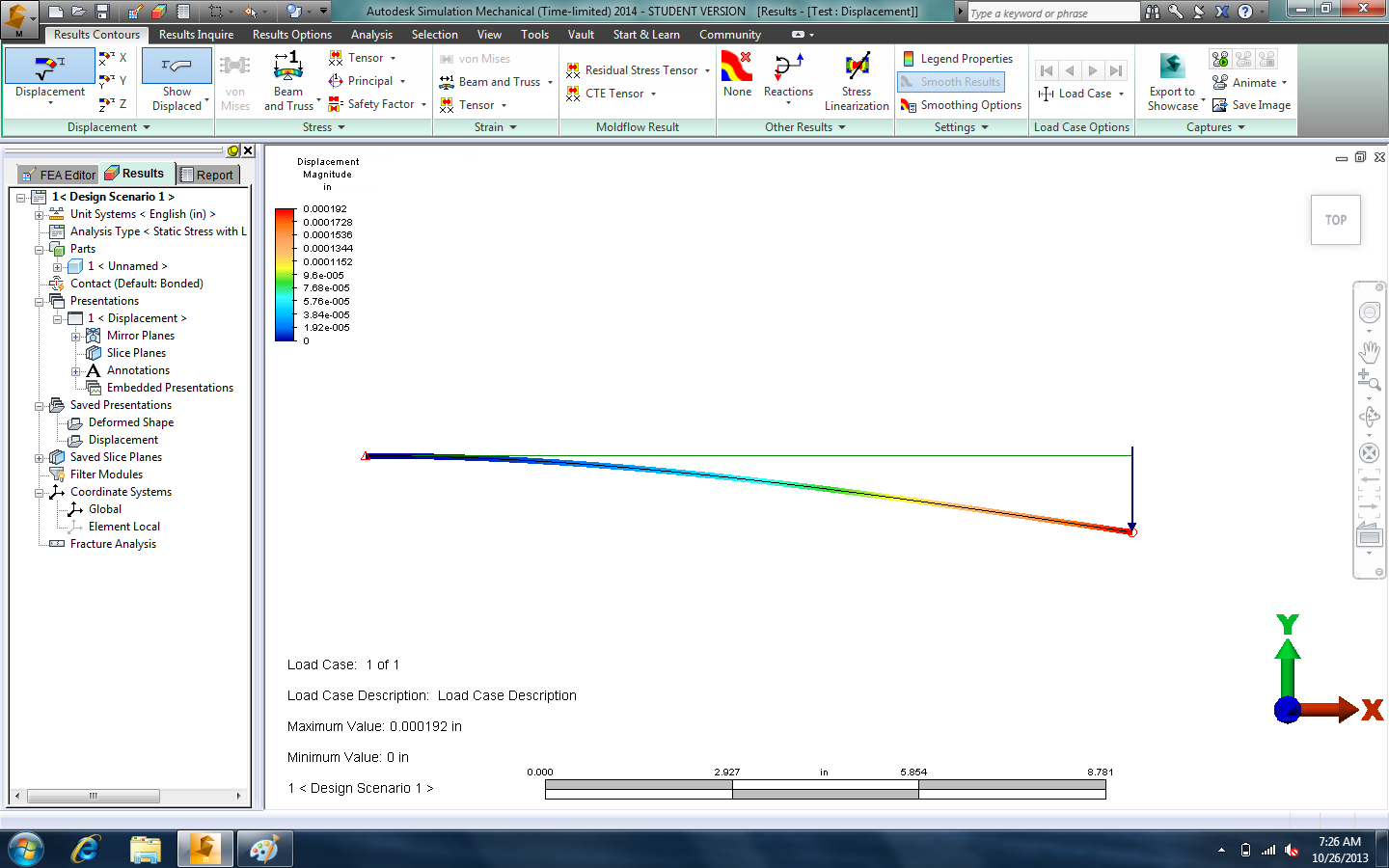Expand Mirror Planes tree node
This screenshot has width=1389, height=868.
point(75,336)
